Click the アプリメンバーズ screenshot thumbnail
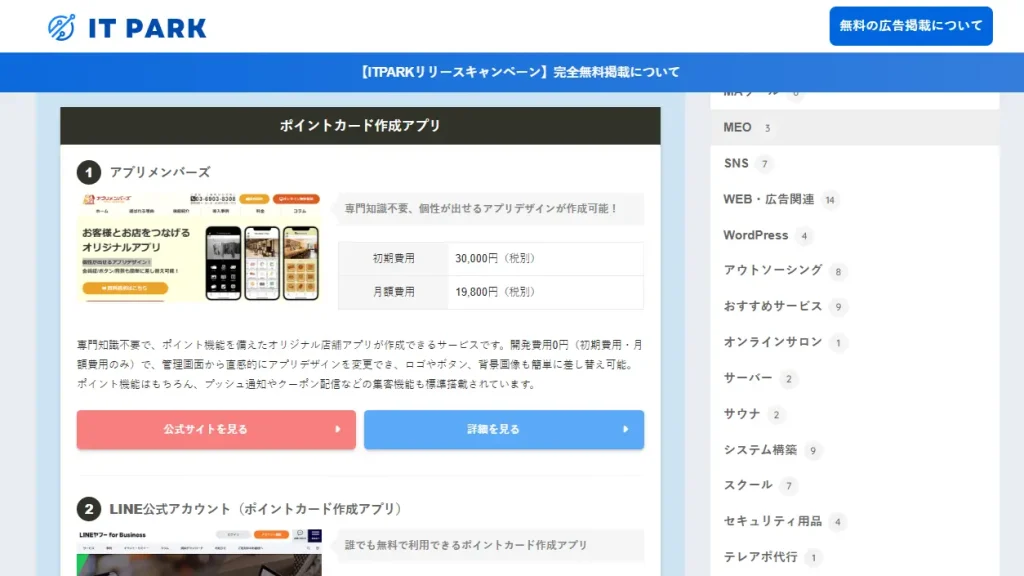Screen dimensions: 1024x576 (x=199, y=248)
